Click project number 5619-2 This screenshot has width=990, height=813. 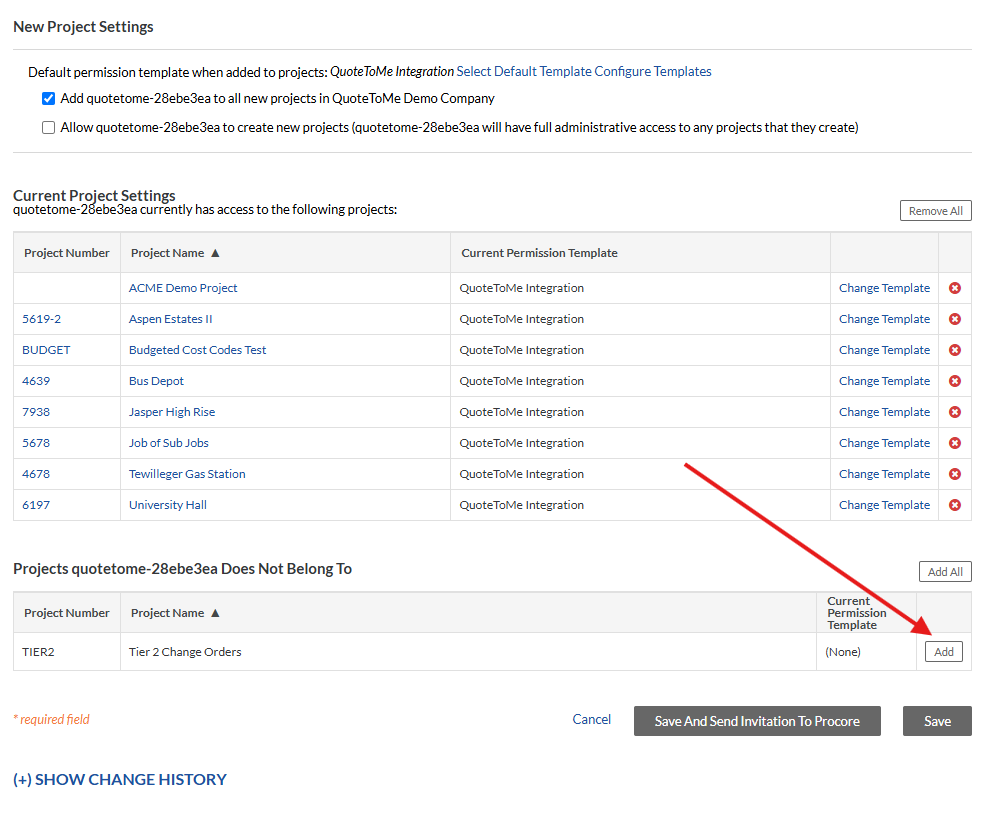[42, 319]
